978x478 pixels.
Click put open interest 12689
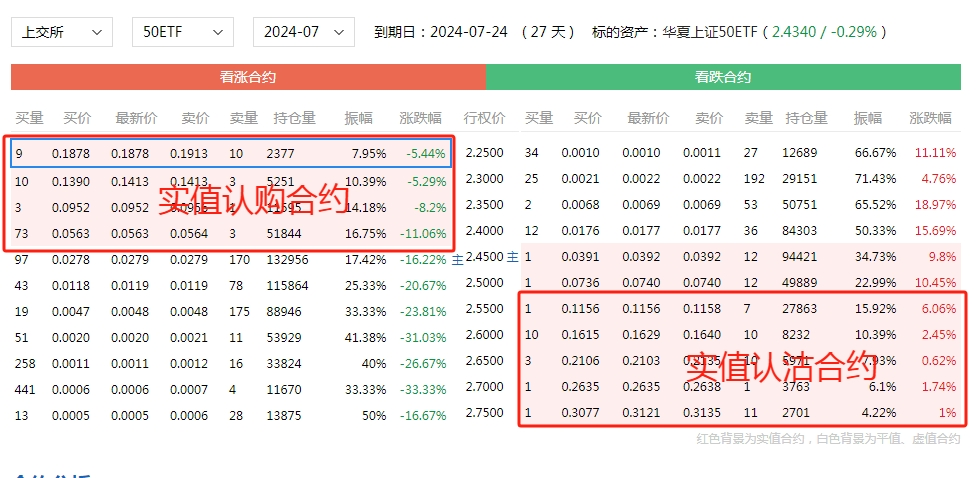(x=799, y=153)
